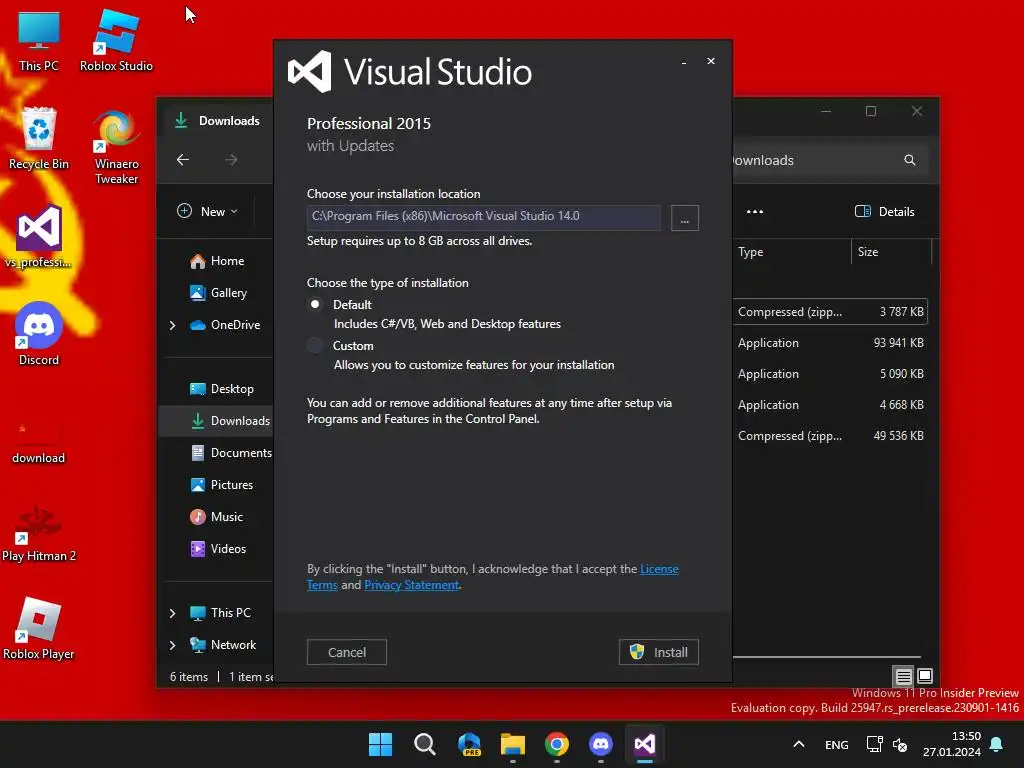Viewport: 1024px width, 768px height.
Task: Open File Explorer from taskbar
Action: click(x=513, y=744)
